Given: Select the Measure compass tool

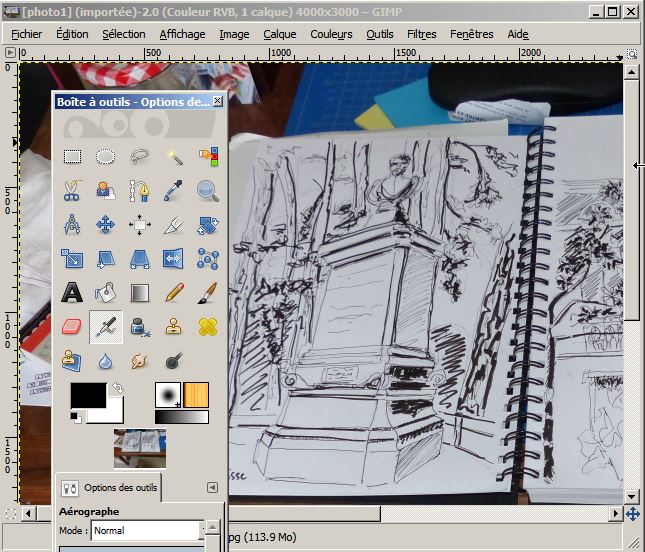Looking at the screenshot, I should coord(72,225).
